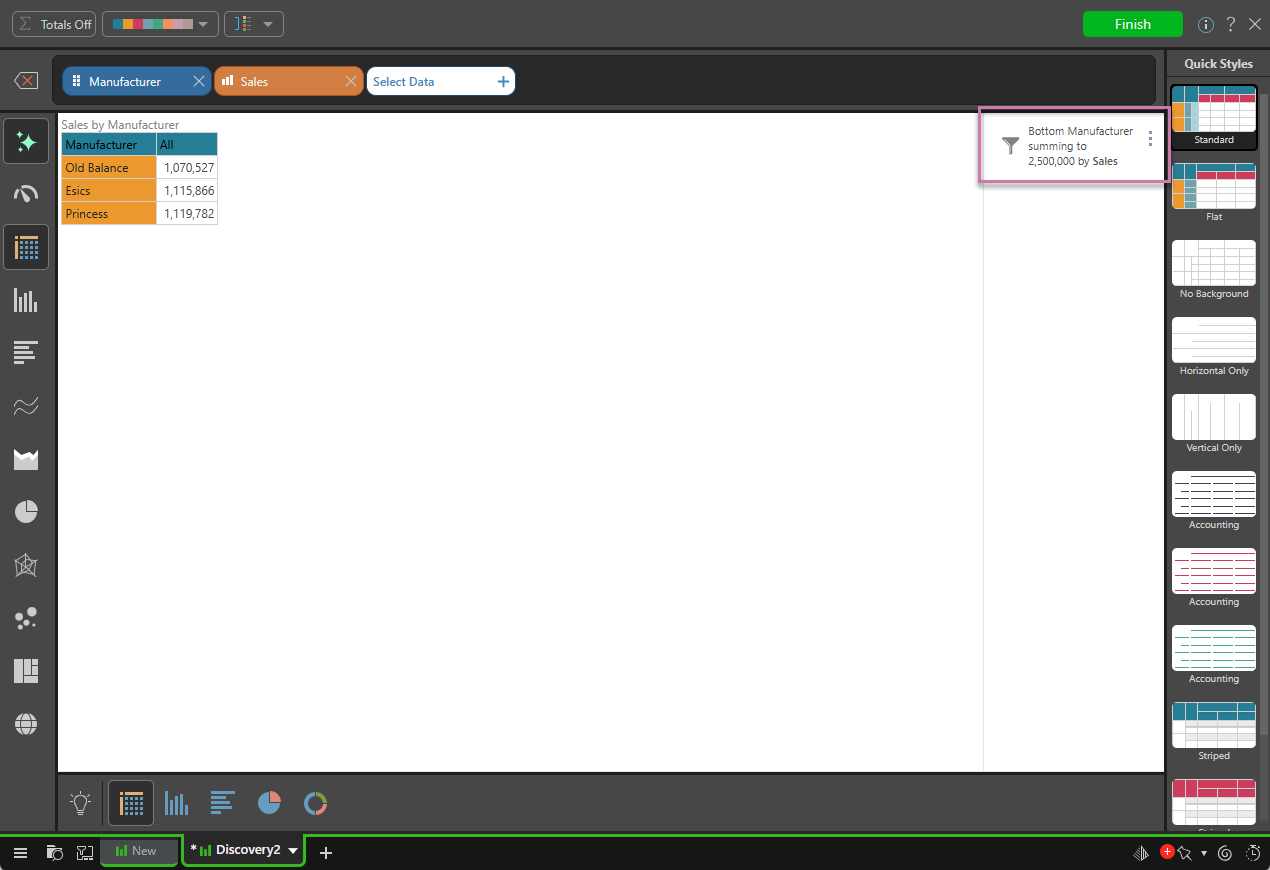
Task: Click the lightbulb recommendations icon
Action: pyautogui.click(x=81, y=802)
